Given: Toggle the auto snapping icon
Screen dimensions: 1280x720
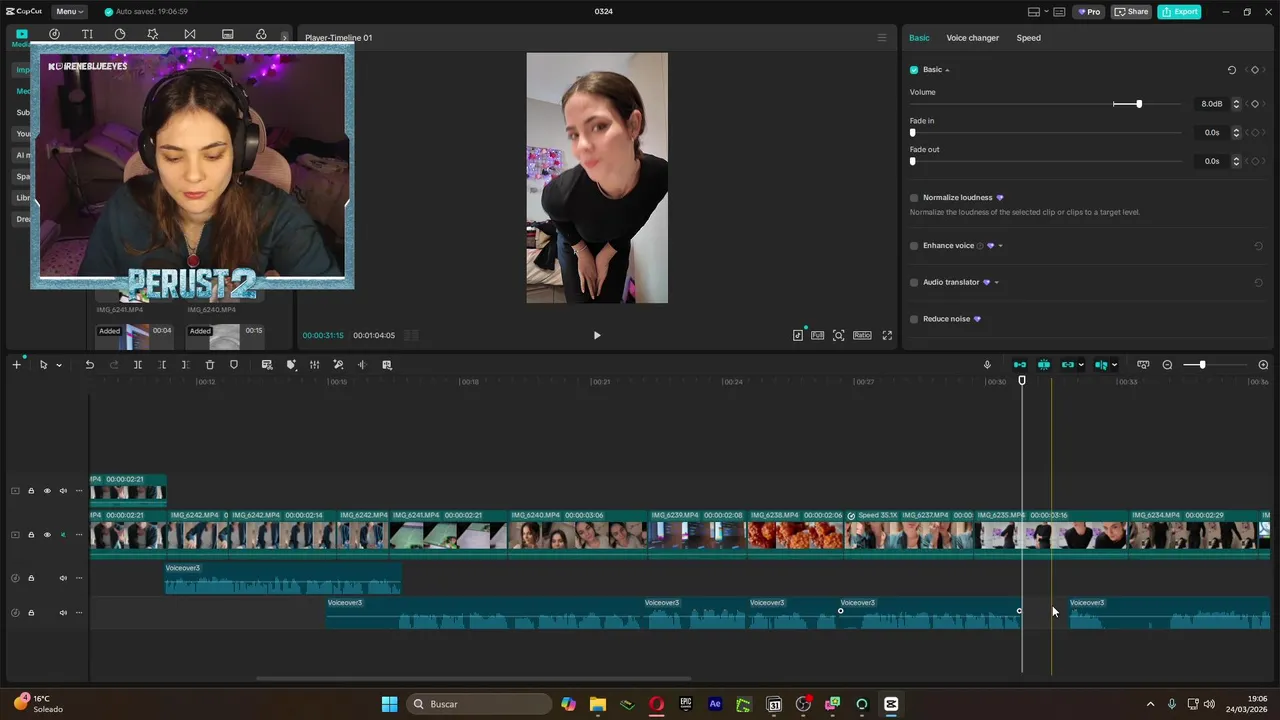Looking at the screenshot, I should 1044,365.
